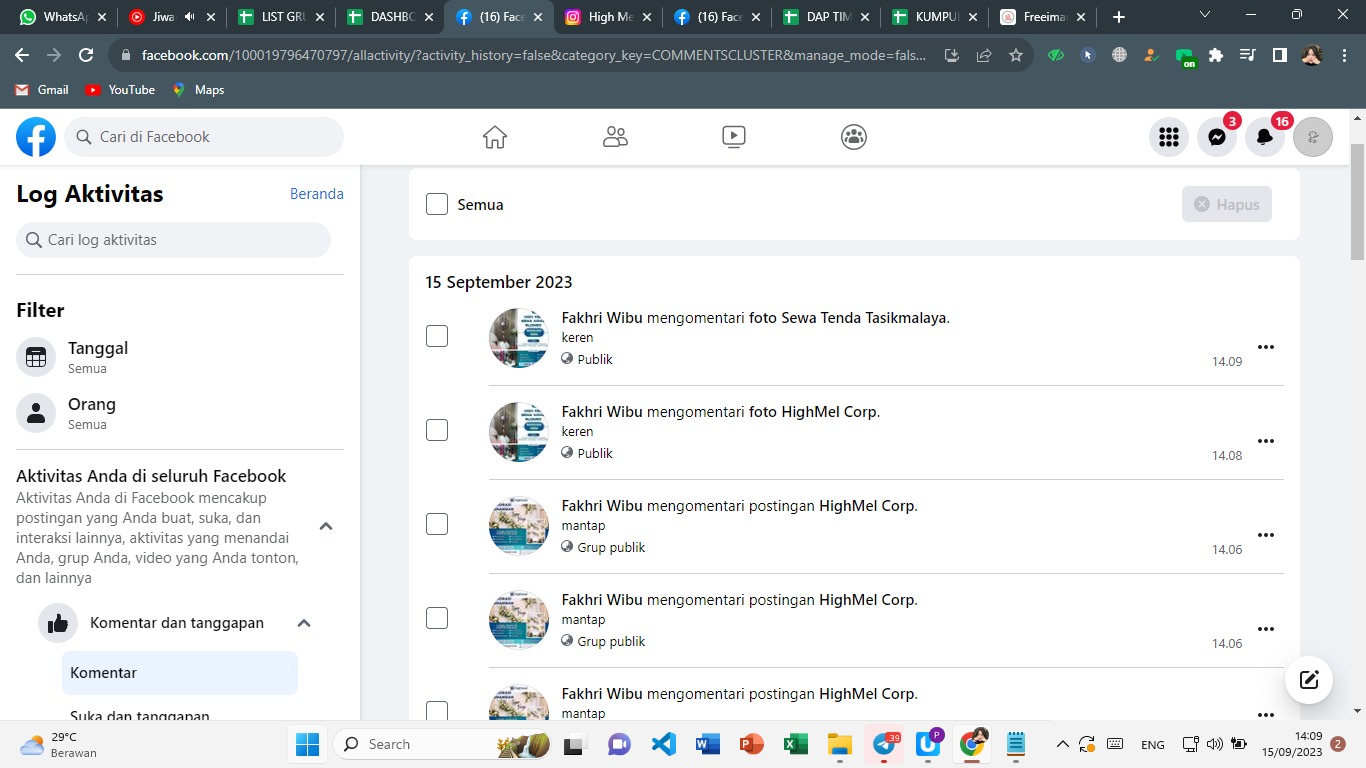Switch to High Me Instagram tab
1366x768 pixels.
(607, 17)
